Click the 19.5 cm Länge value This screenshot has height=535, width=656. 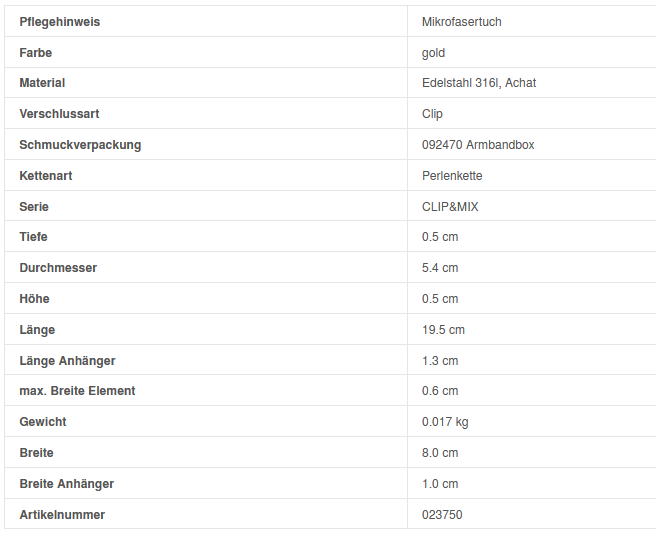(443, 330)
